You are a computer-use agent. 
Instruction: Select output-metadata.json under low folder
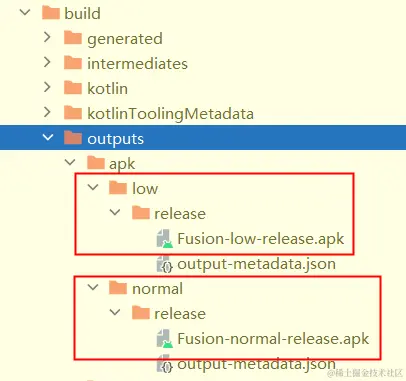[256, 264]
